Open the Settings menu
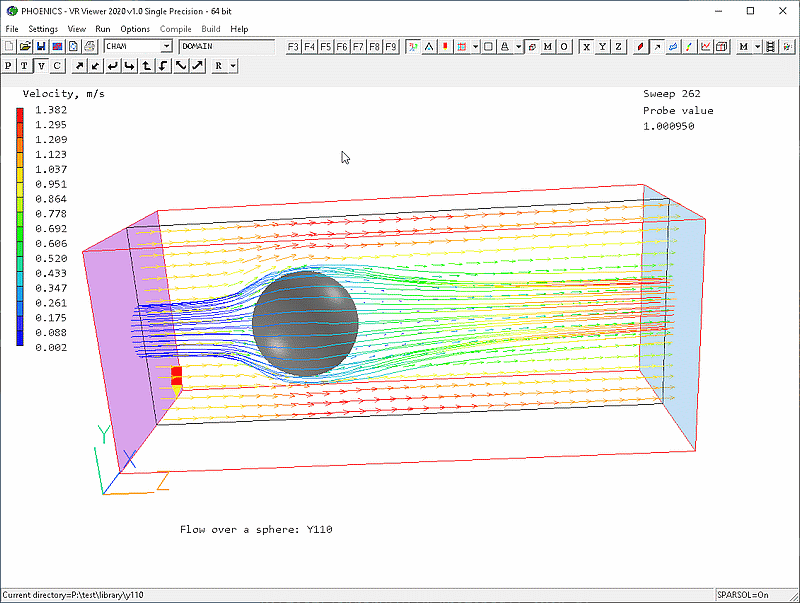 43,29
